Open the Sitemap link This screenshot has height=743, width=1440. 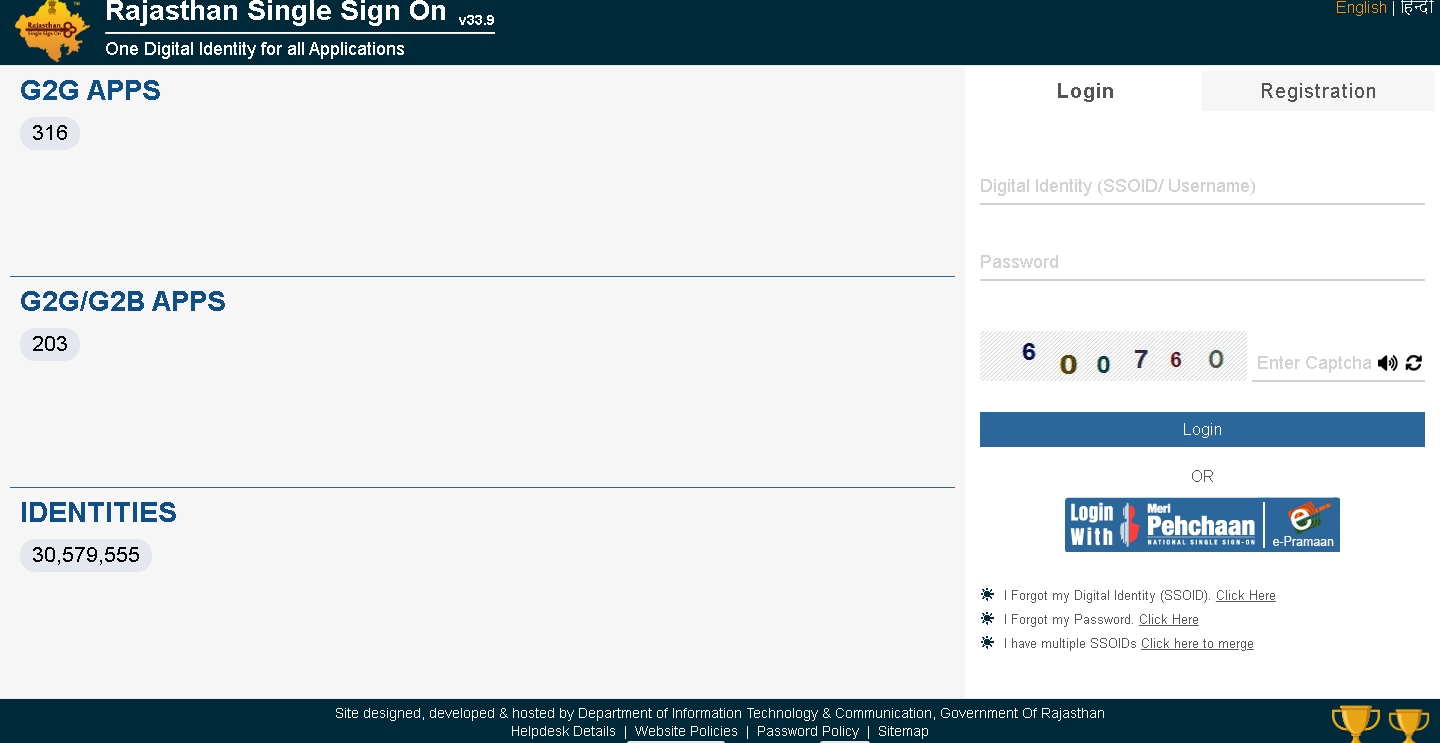[903, 731]
